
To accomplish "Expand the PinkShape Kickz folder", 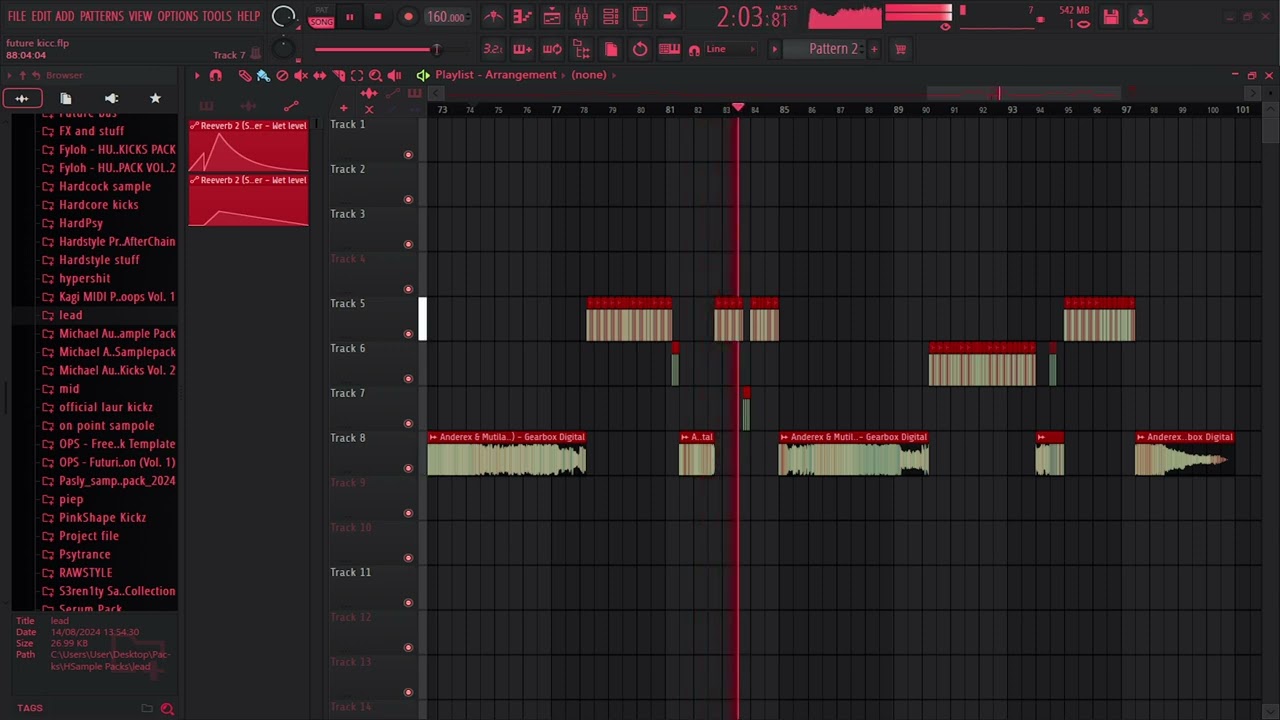I will 102,518.
